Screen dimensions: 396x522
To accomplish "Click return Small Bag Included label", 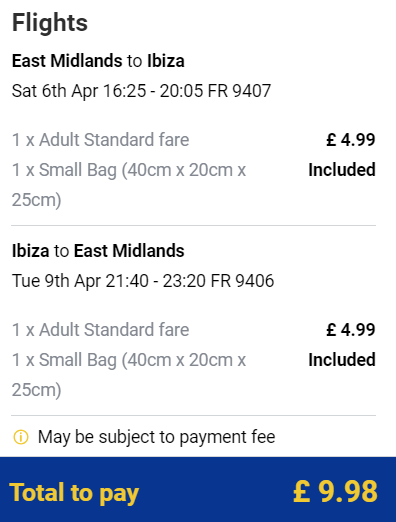I will pos(342,360).
